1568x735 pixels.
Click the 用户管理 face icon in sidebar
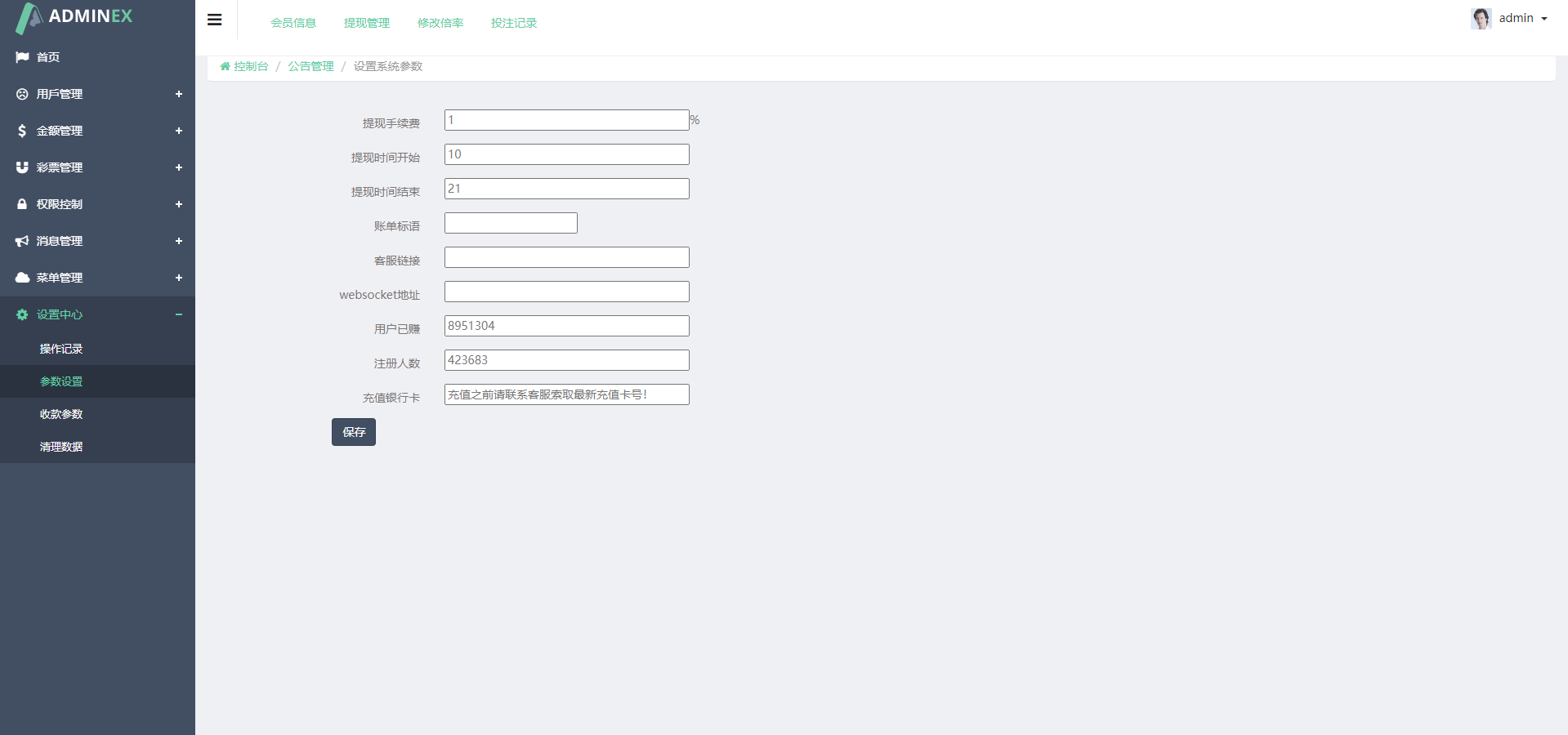pyautogui.click(x=22, y=94)
